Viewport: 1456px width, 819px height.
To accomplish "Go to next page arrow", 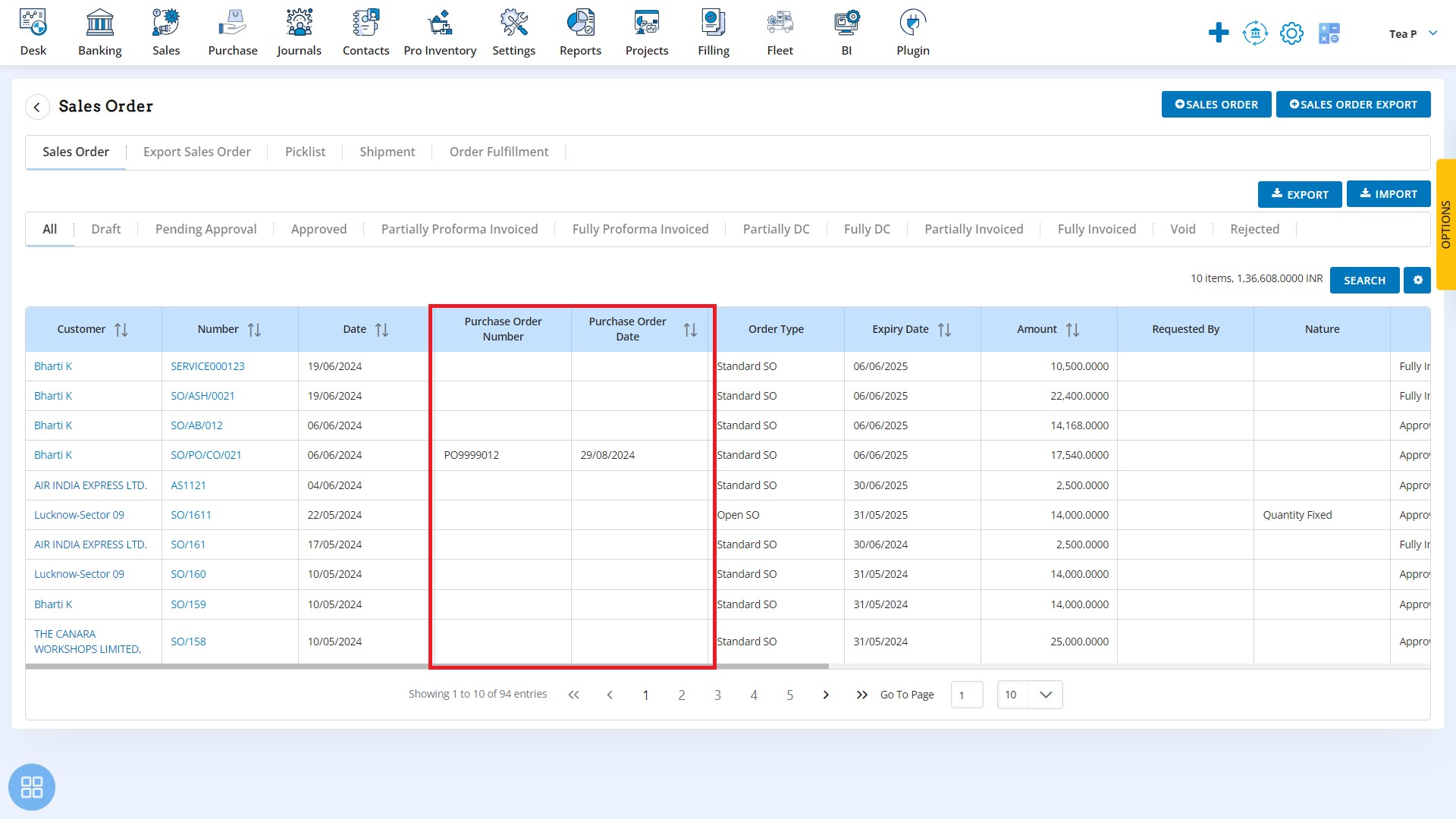I will click(x=826, y=695).
